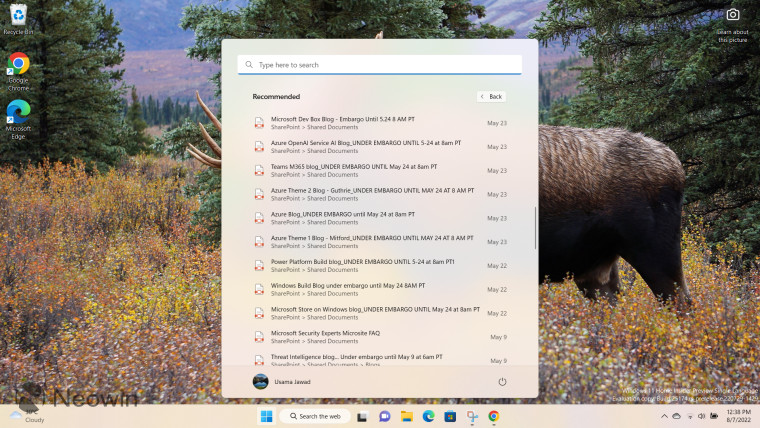Click the battery tray icon
760x428 pixels.
click(x=714, y=416)
